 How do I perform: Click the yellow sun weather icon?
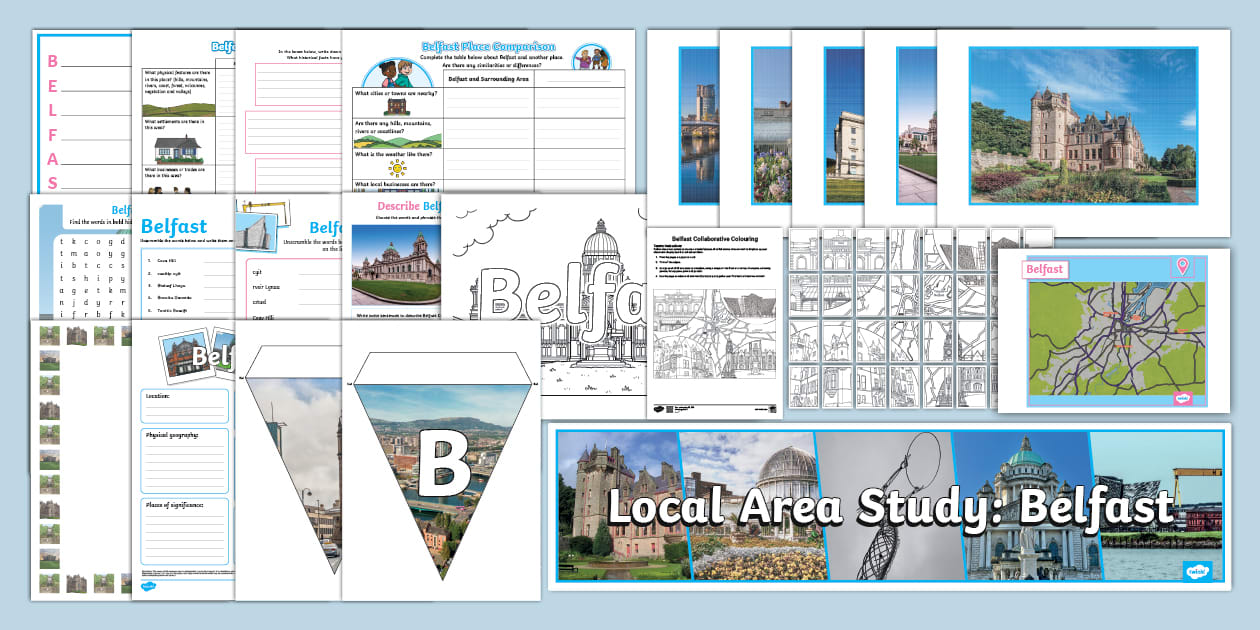click(x=397, y=168)
